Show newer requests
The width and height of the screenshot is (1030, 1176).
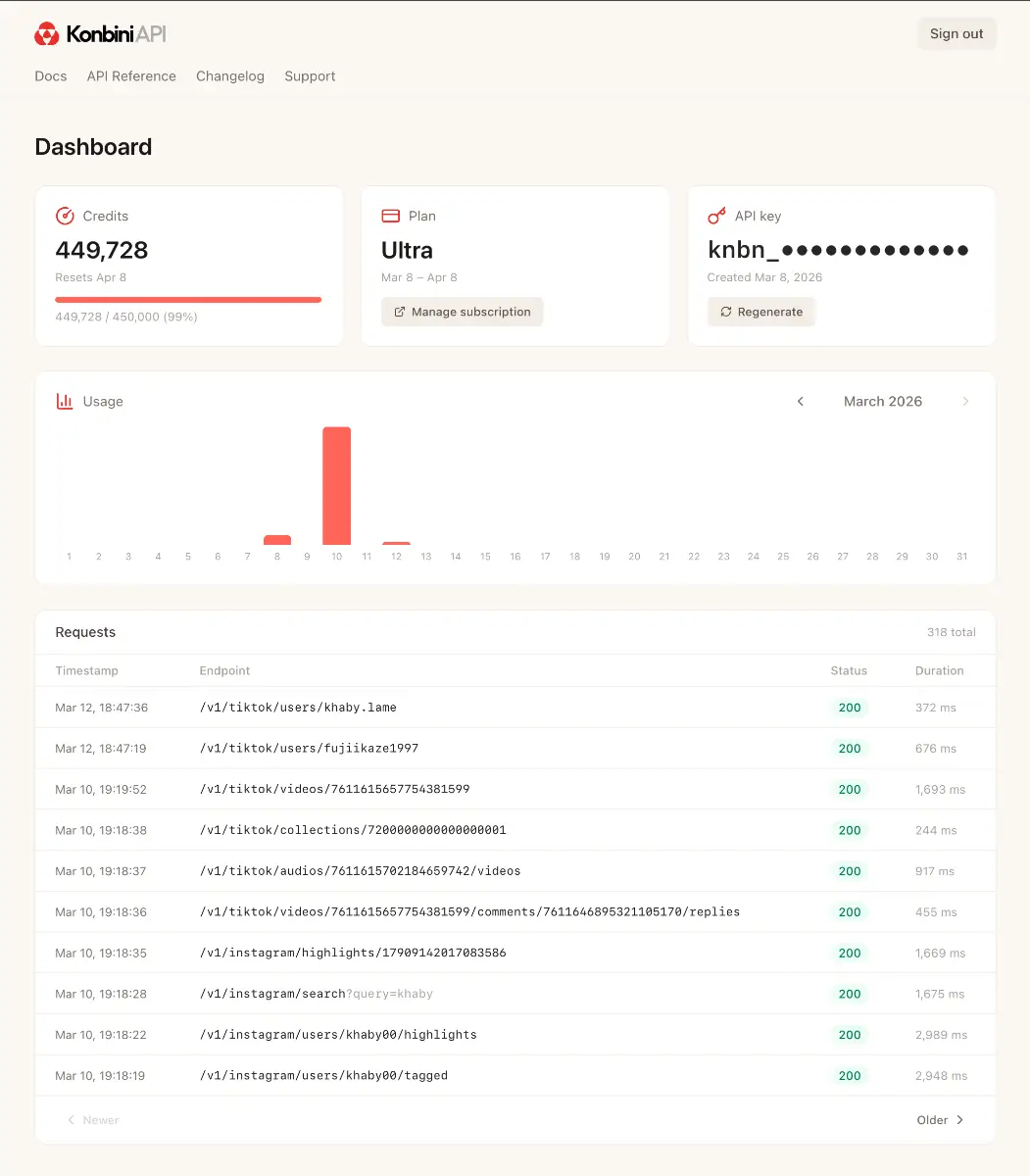(92, 1120)
